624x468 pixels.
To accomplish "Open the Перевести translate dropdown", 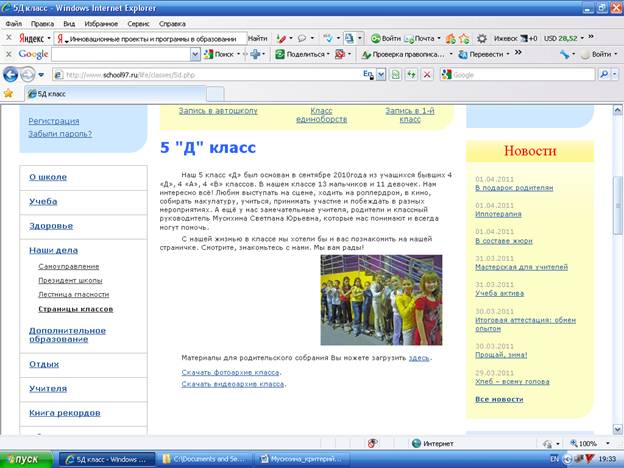I will 488,54.
